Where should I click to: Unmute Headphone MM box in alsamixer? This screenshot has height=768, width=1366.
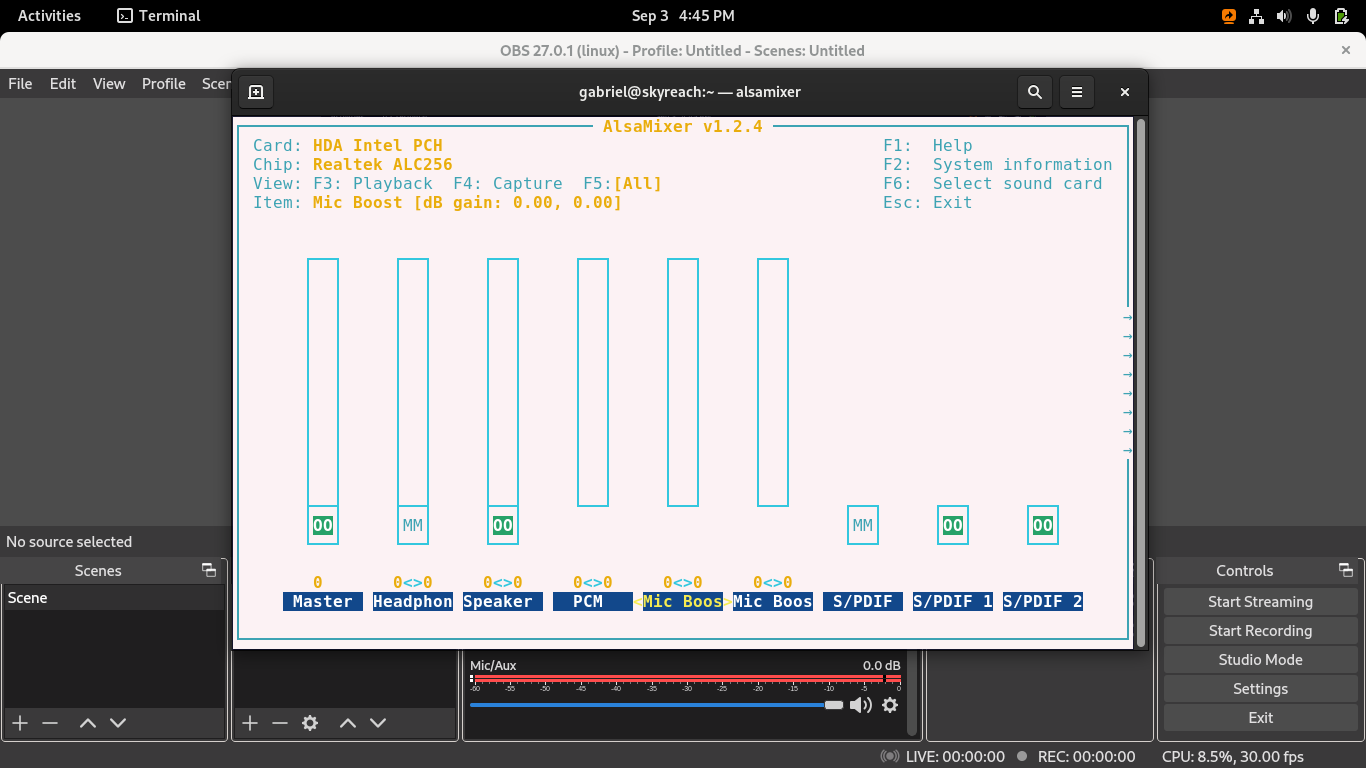(413, 525)
